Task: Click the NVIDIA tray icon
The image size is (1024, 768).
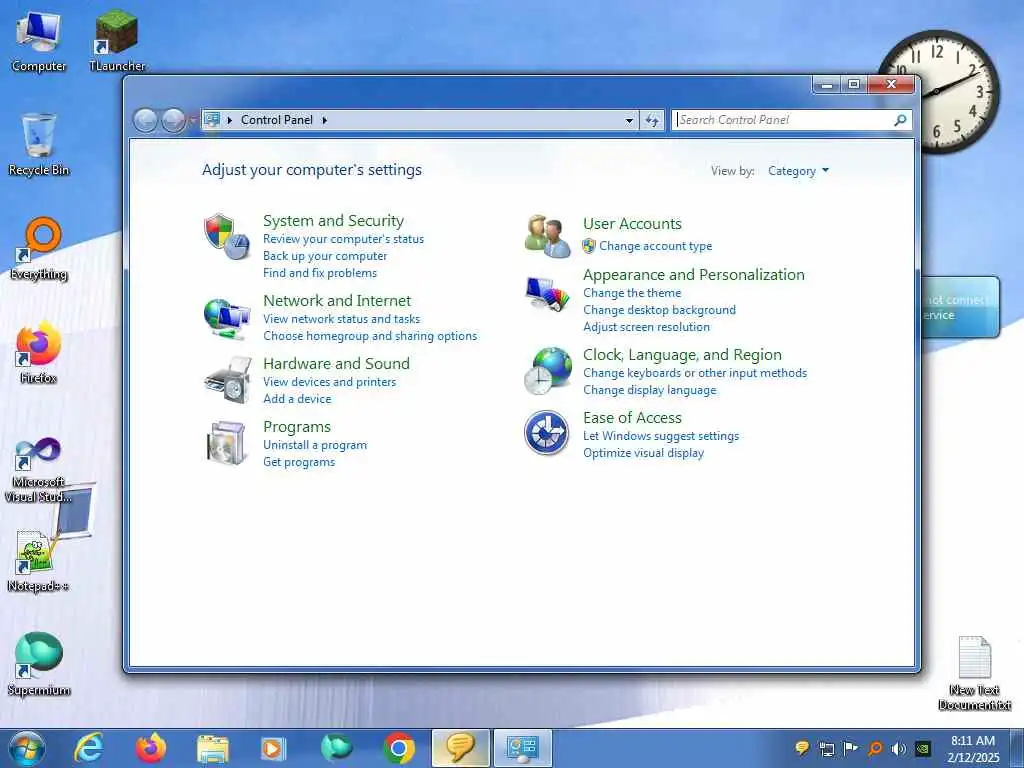Action: pos(923,748)
